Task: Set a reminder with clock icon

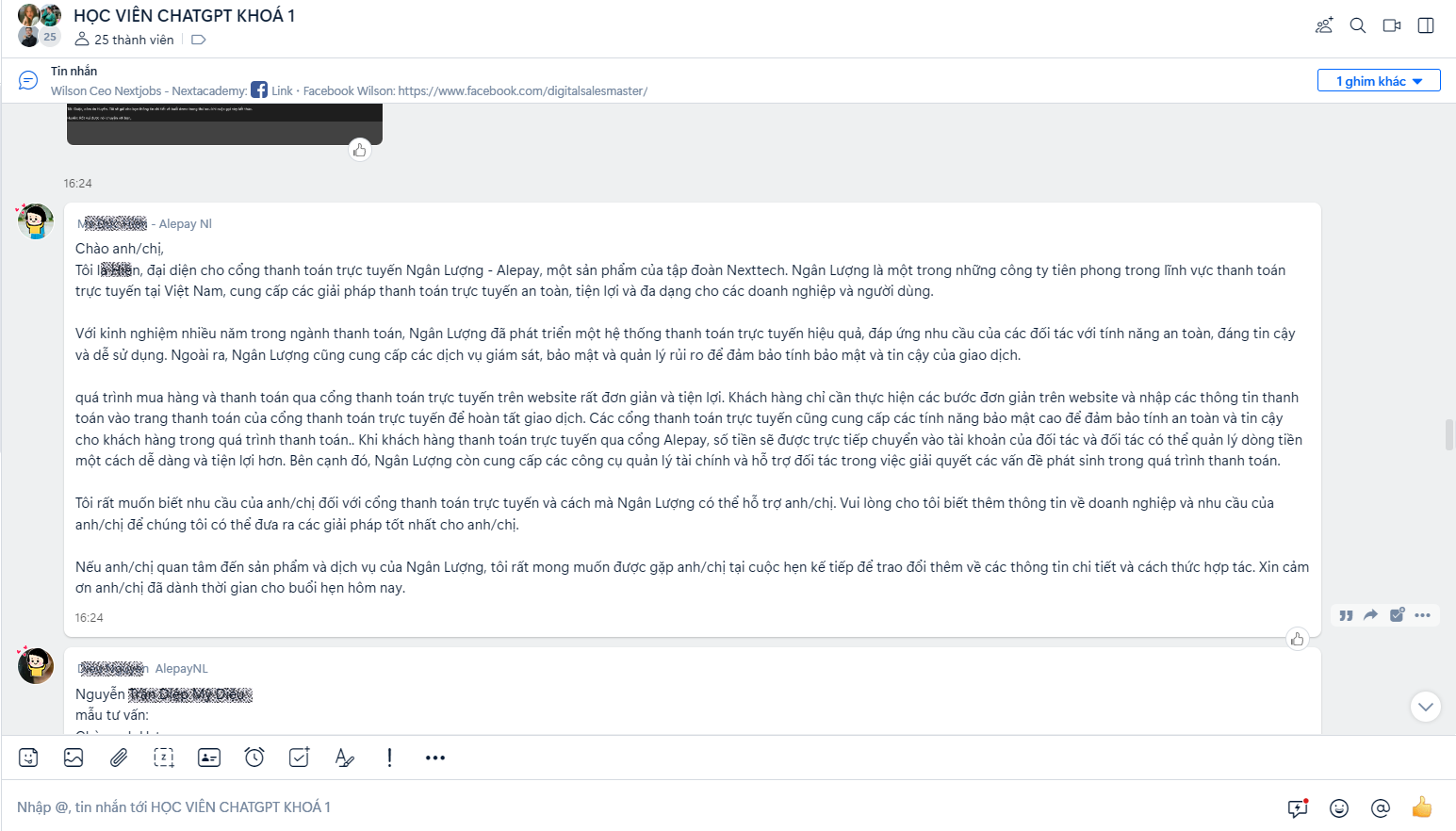Action: tap(254, 758)
